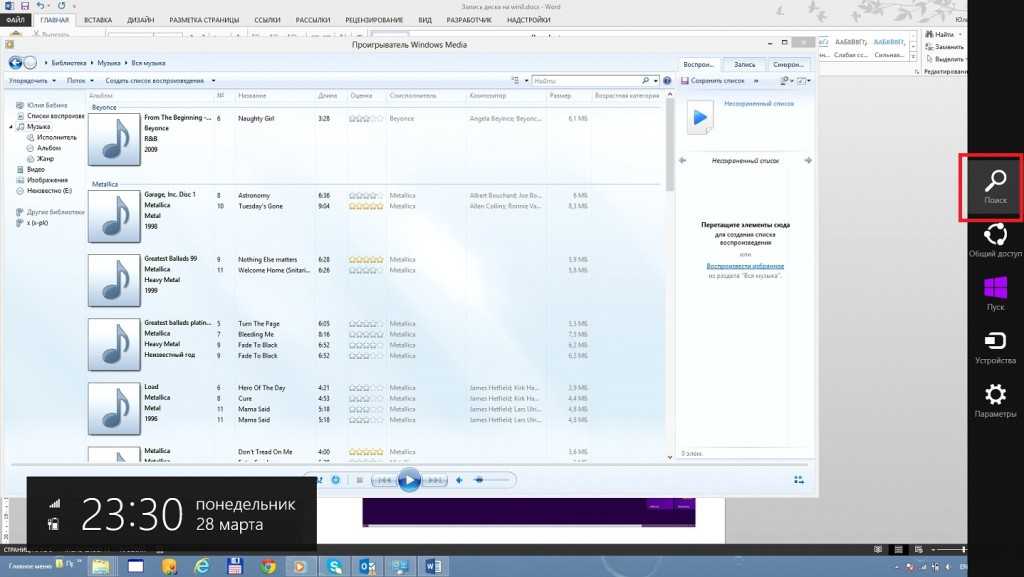This screenshot has width=1024, height=577.
Task: Open the Start charm (Пуск)
Action: point(995,293)
